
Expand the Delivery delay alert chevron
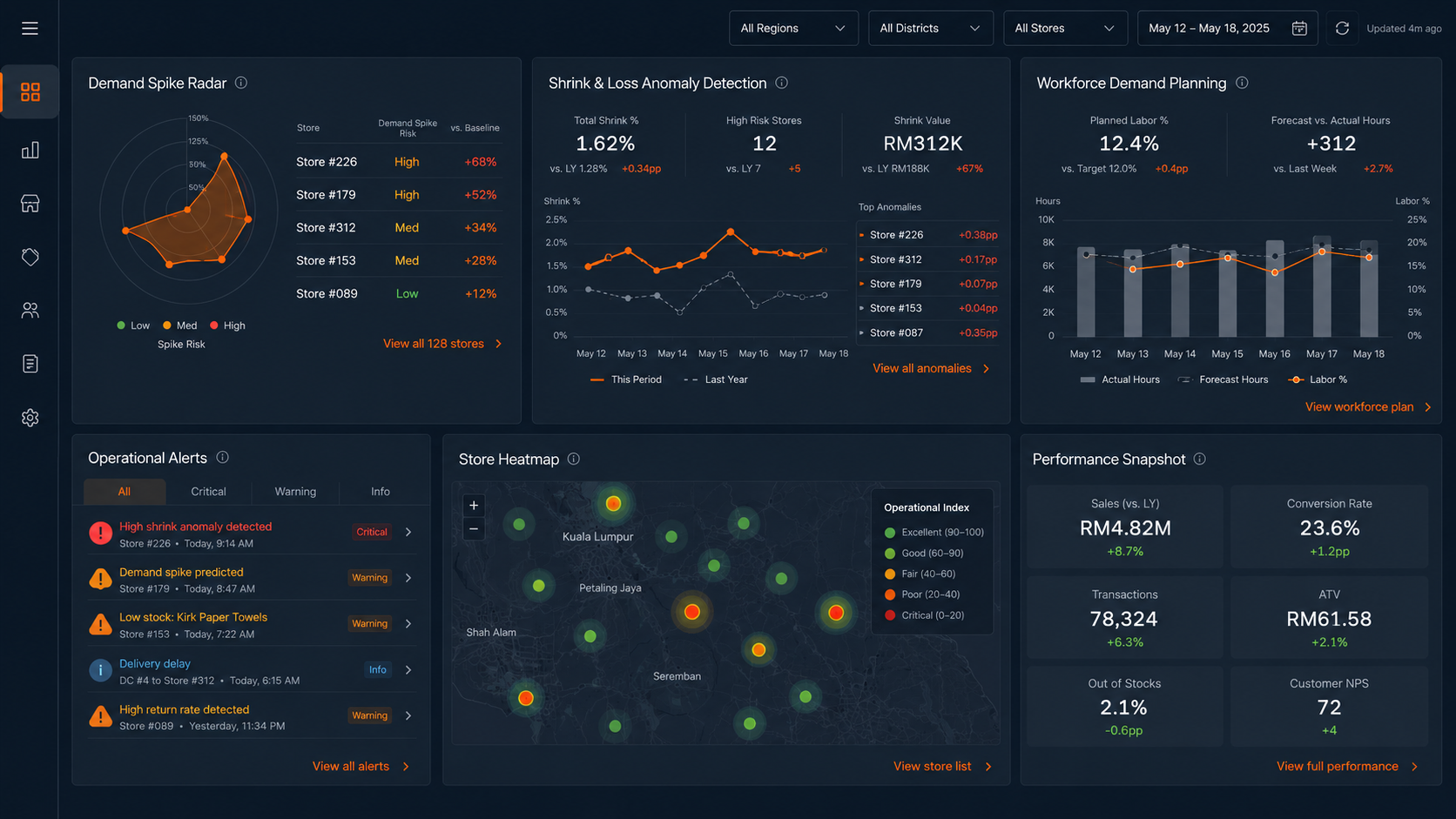[408, 670]
